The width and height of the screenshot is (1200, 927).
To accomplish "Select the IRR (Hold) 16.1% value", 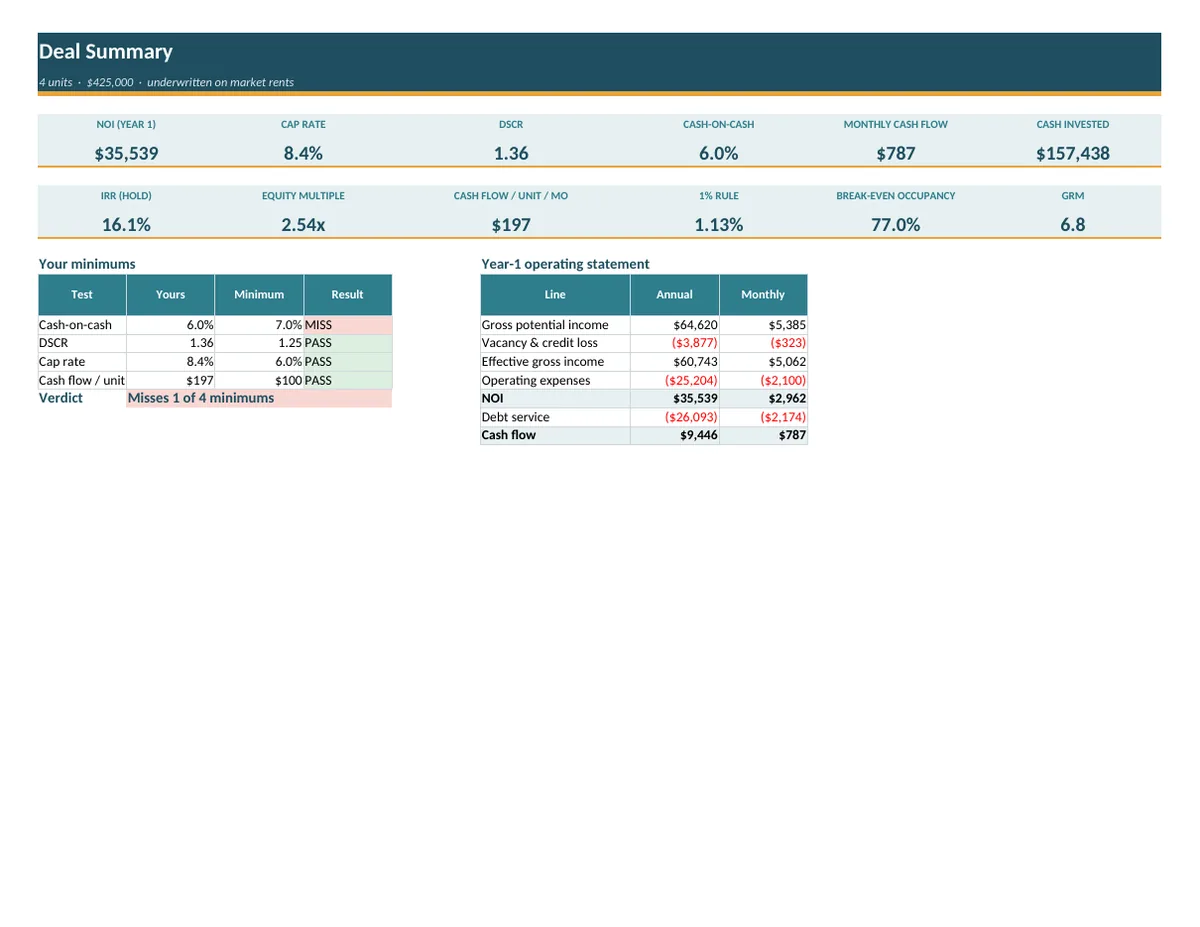I will point(126,225).
